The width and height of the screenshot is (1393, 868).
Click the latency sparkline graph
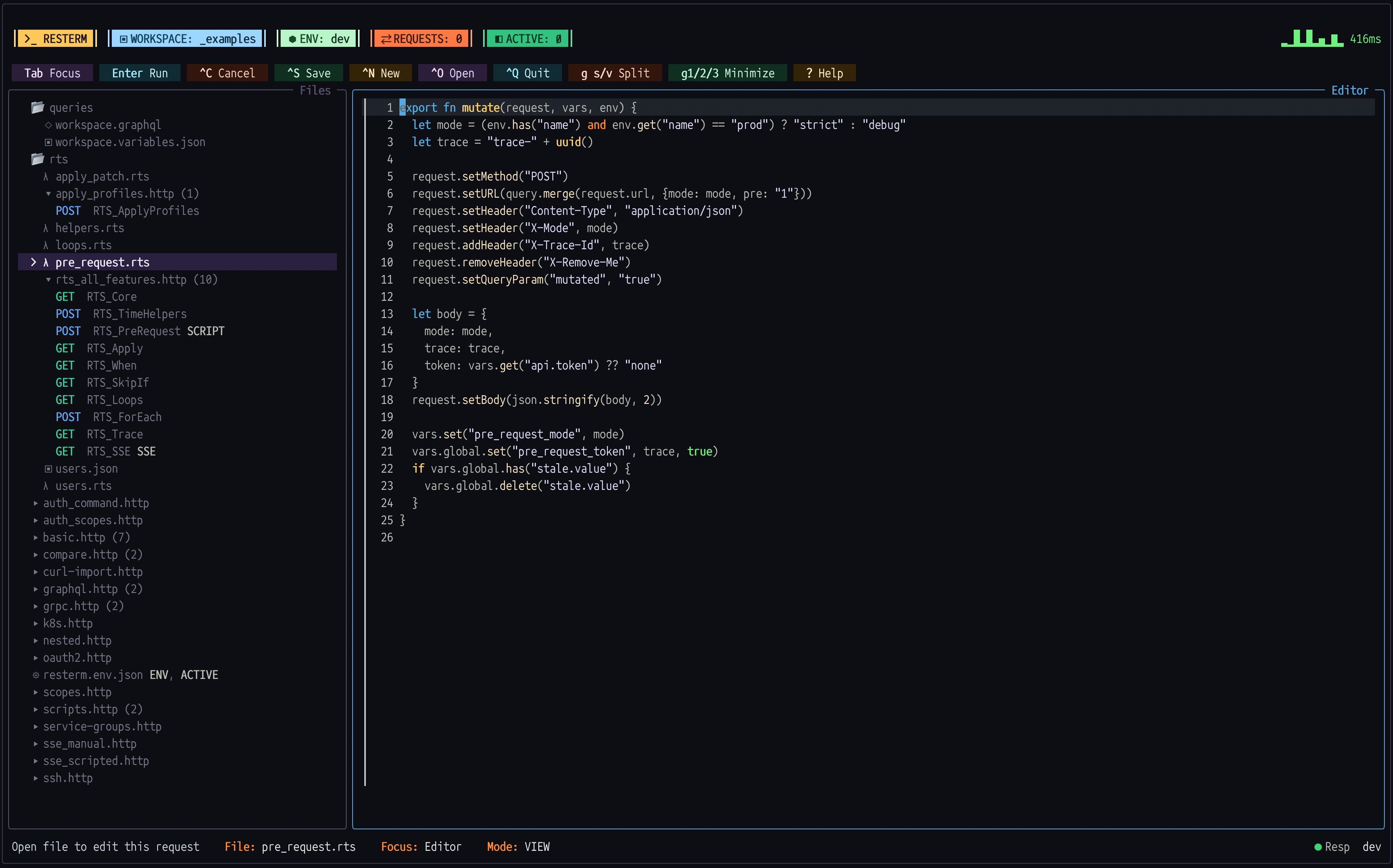(x=1312, y=38)
